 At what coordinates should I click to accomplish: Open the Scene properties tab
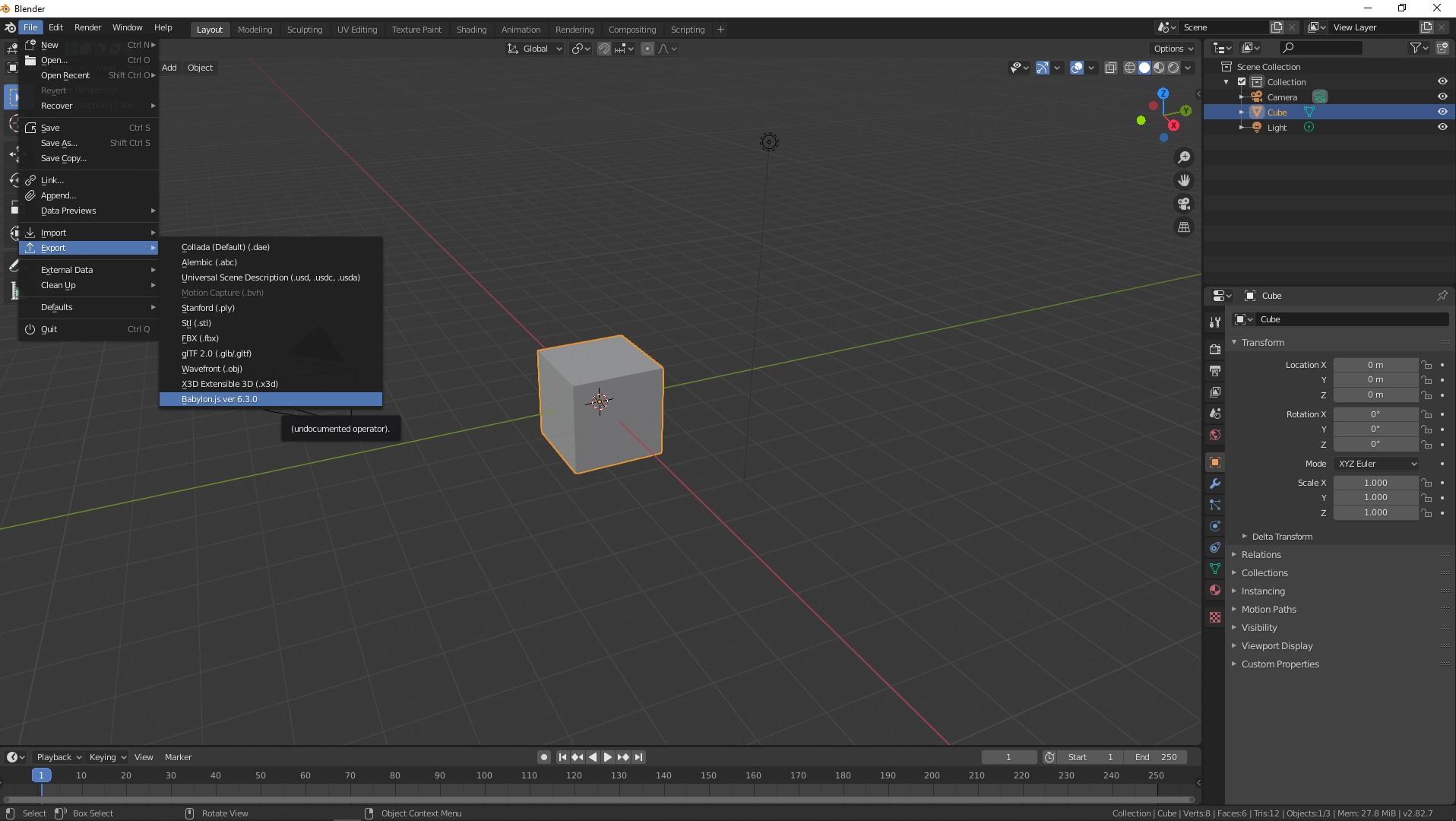tap(1215, 414)
